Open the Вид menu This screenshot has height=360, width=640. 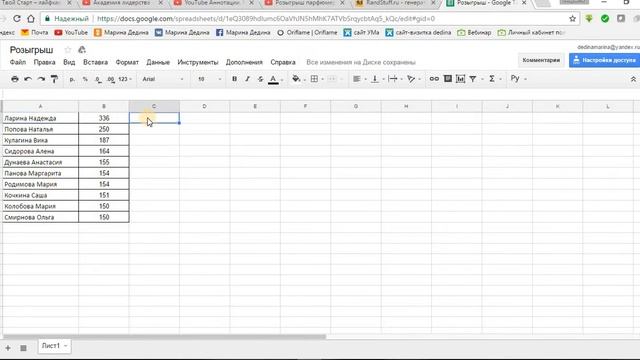tap(69, 62)
